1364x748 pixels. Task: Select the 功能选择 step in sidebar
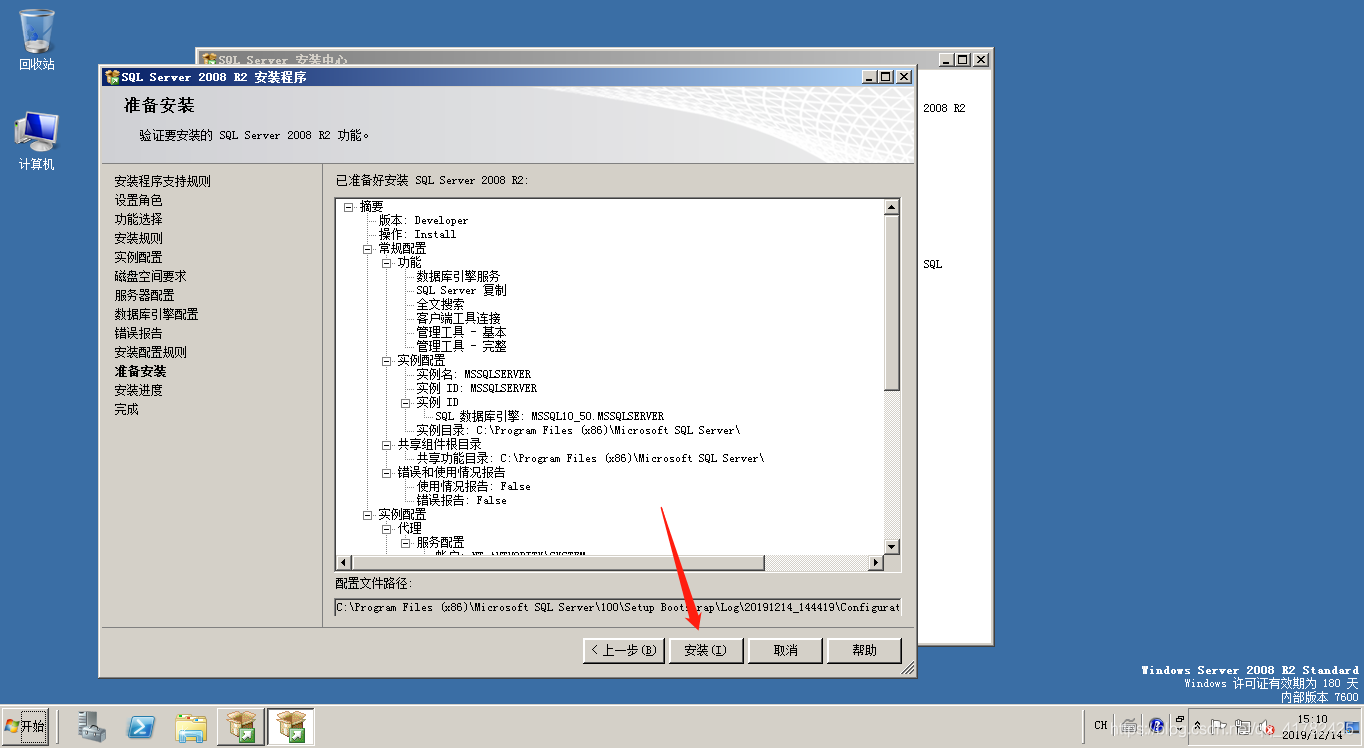click(138, 219)
